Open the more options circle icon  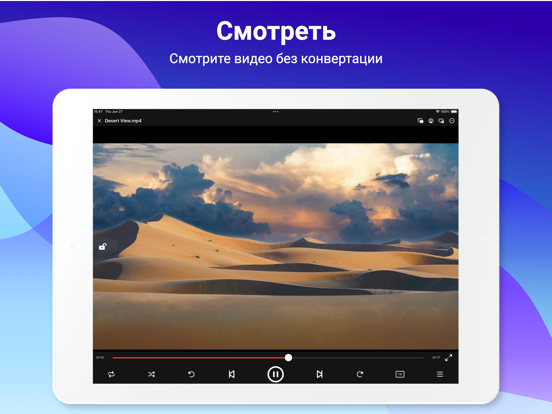click(x=452, y=121)
